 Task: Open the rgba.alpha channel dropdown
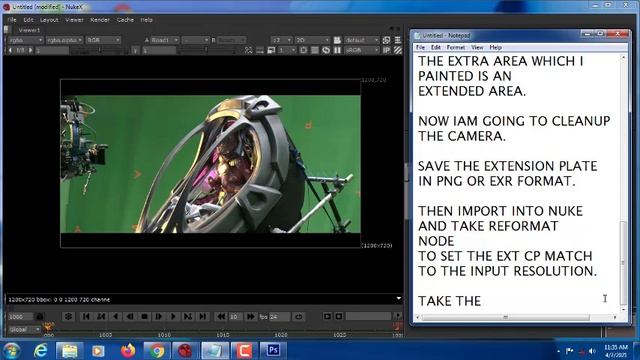click(64, 40)
